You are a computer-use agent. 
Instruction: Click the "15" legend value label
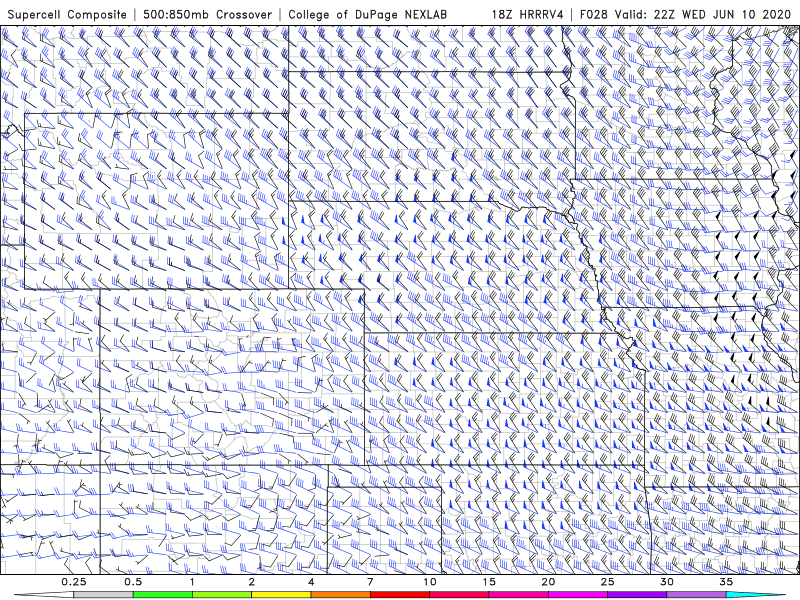(489, 582)
